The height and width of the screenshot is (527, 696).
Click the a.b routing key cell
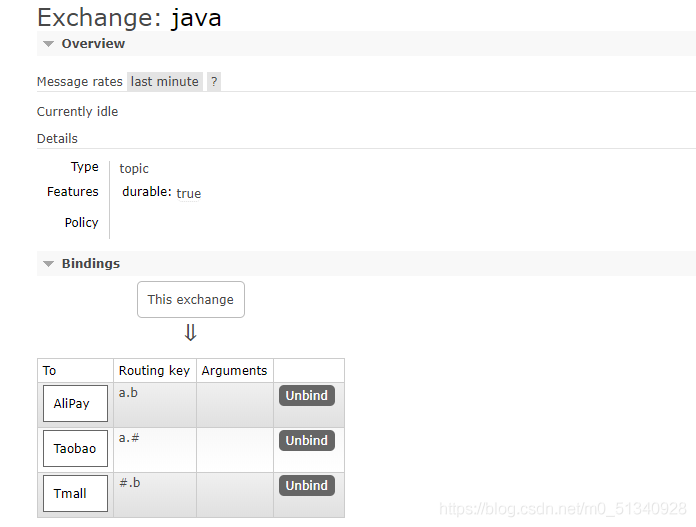tap(155, 404)
